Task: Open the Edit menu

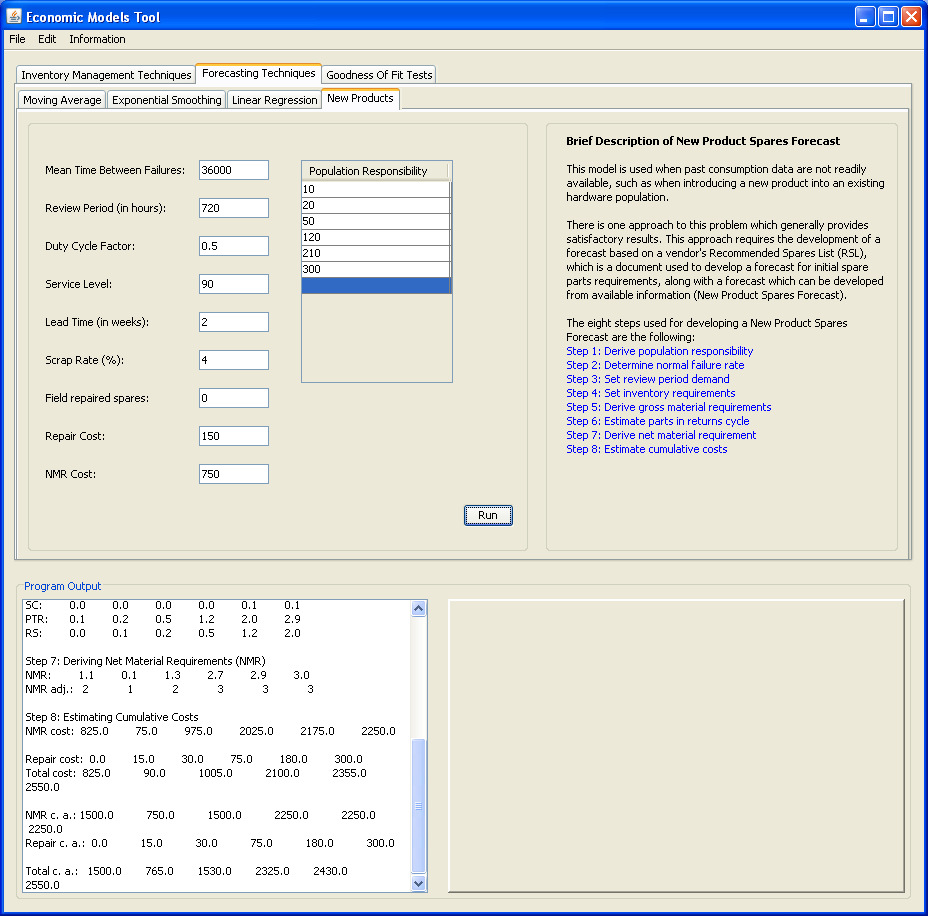Action: click(47, 39)
